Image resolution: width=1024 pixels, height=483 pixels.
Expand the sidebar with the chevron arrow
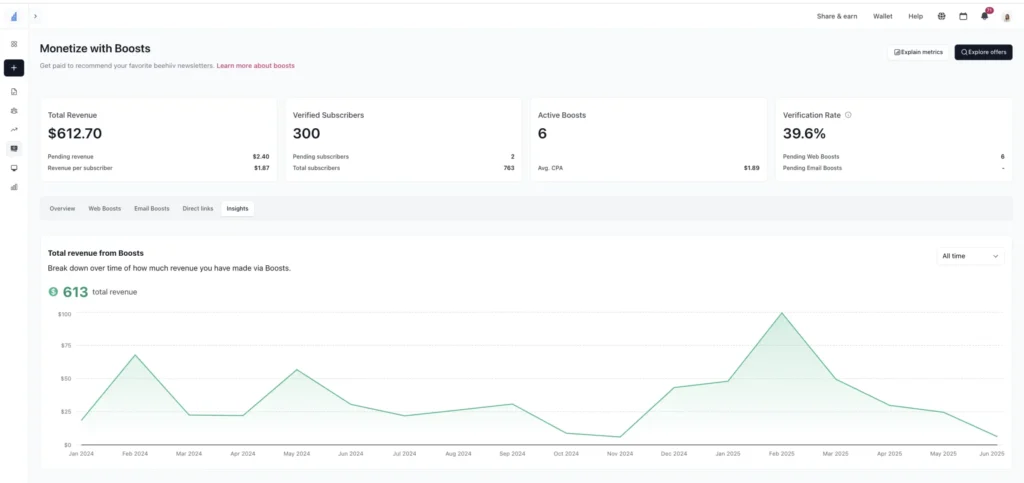36,16
